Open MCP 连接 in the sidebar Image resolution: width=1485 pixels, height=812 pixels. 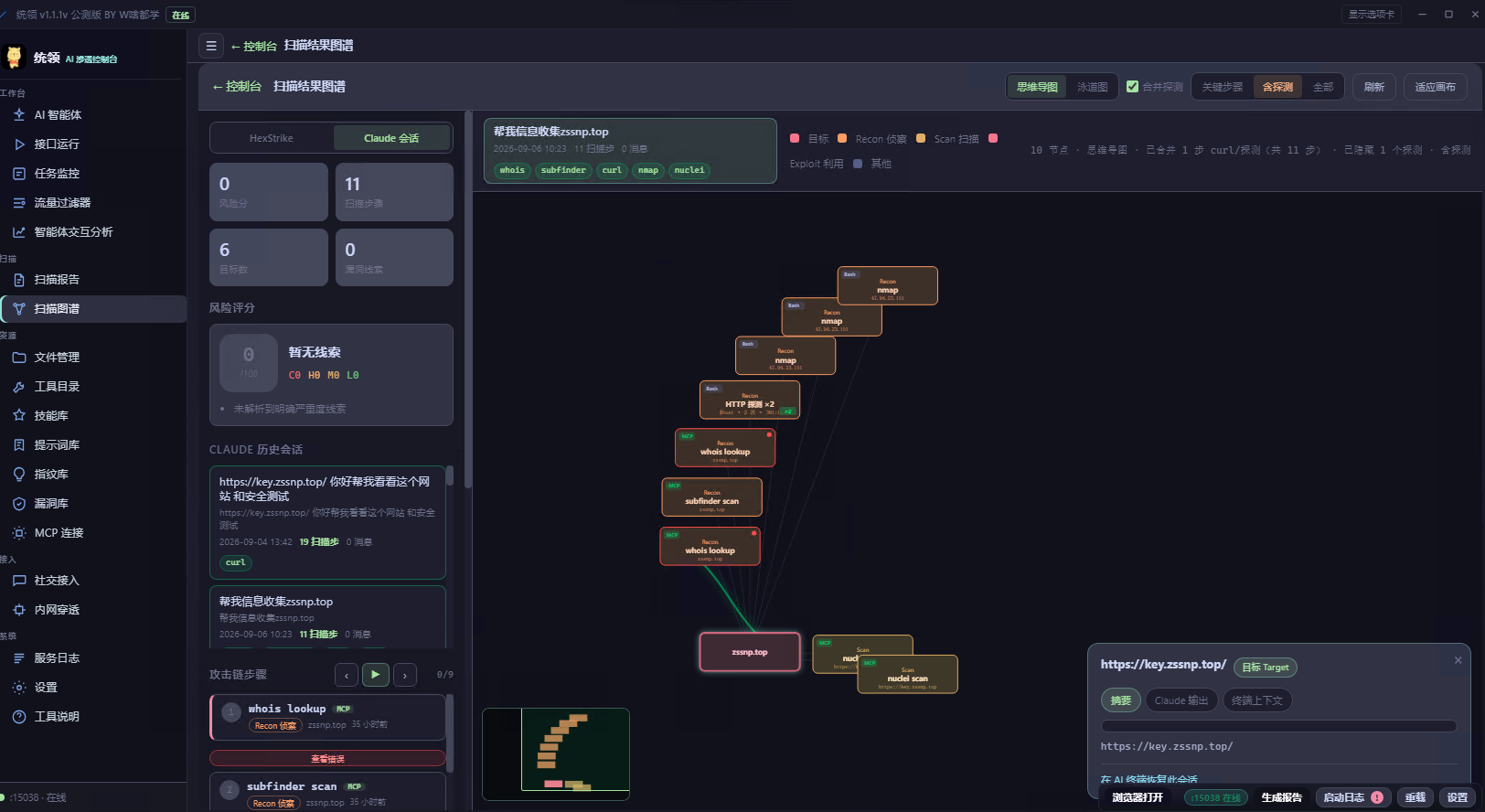pyautogui.click(x=59, y=533)
